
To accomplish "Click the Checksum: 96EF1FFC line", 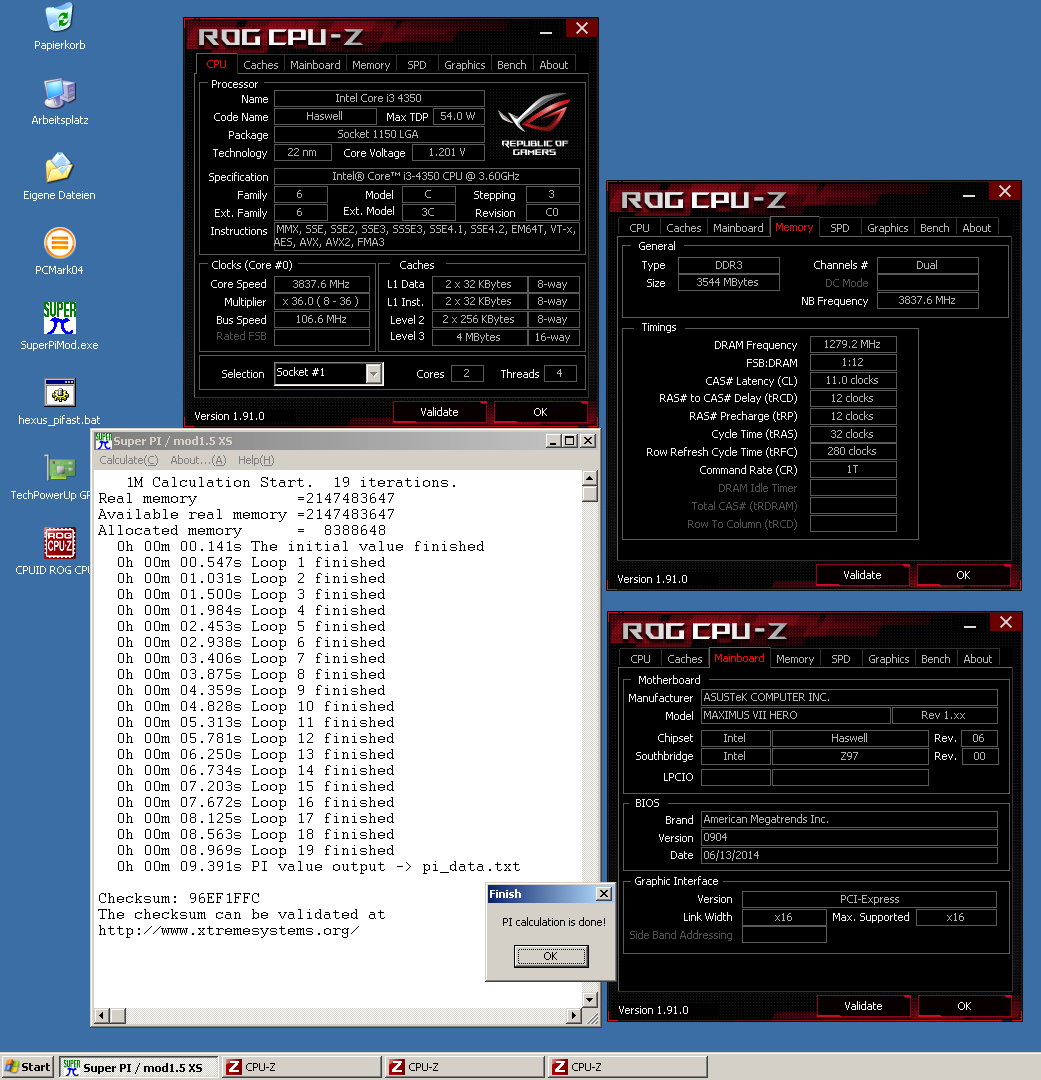I will pos(179,898).
